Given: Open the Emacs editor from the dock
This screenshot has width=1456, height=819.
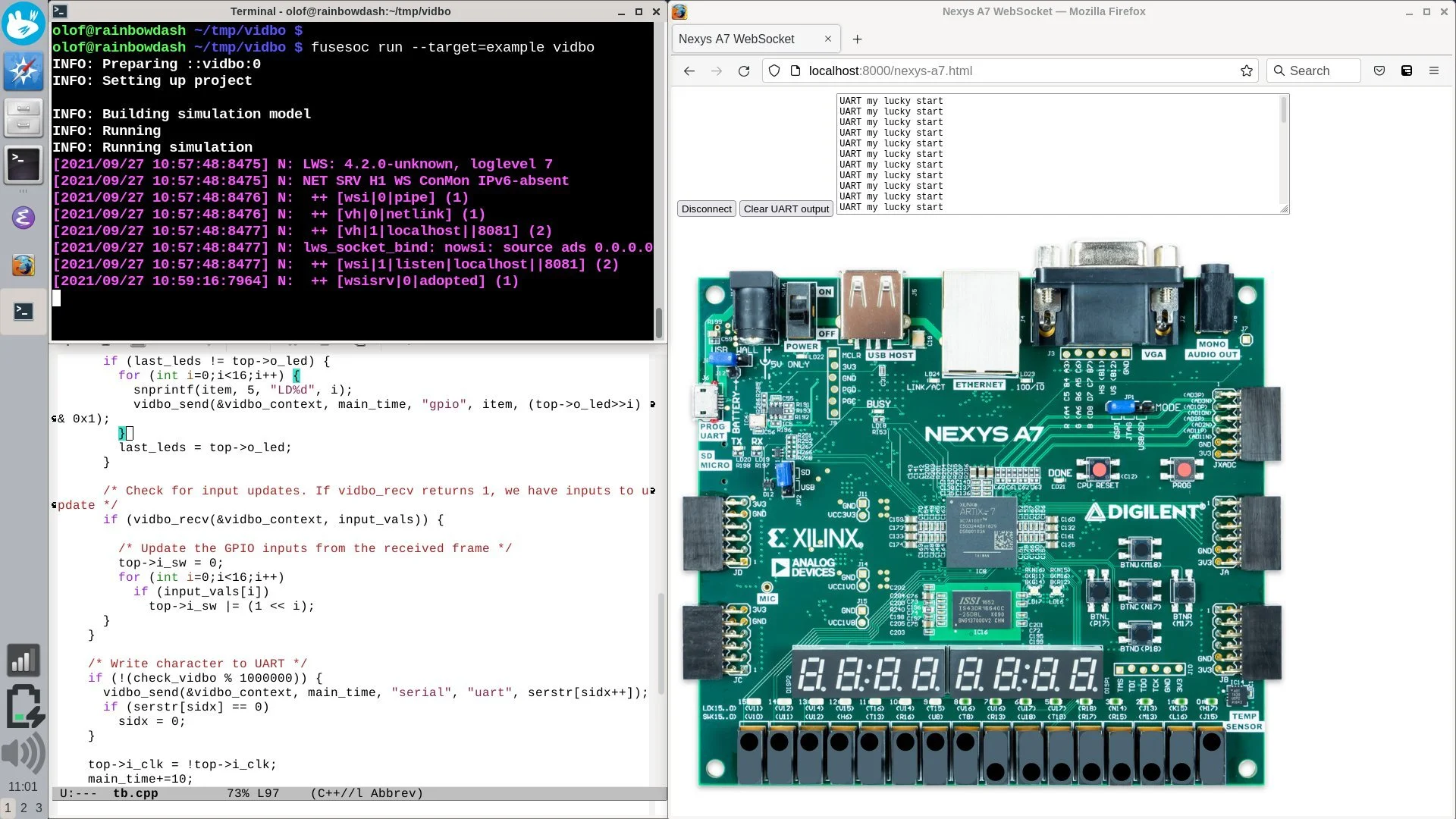Looking at the screenshot, I should [24, 218].
